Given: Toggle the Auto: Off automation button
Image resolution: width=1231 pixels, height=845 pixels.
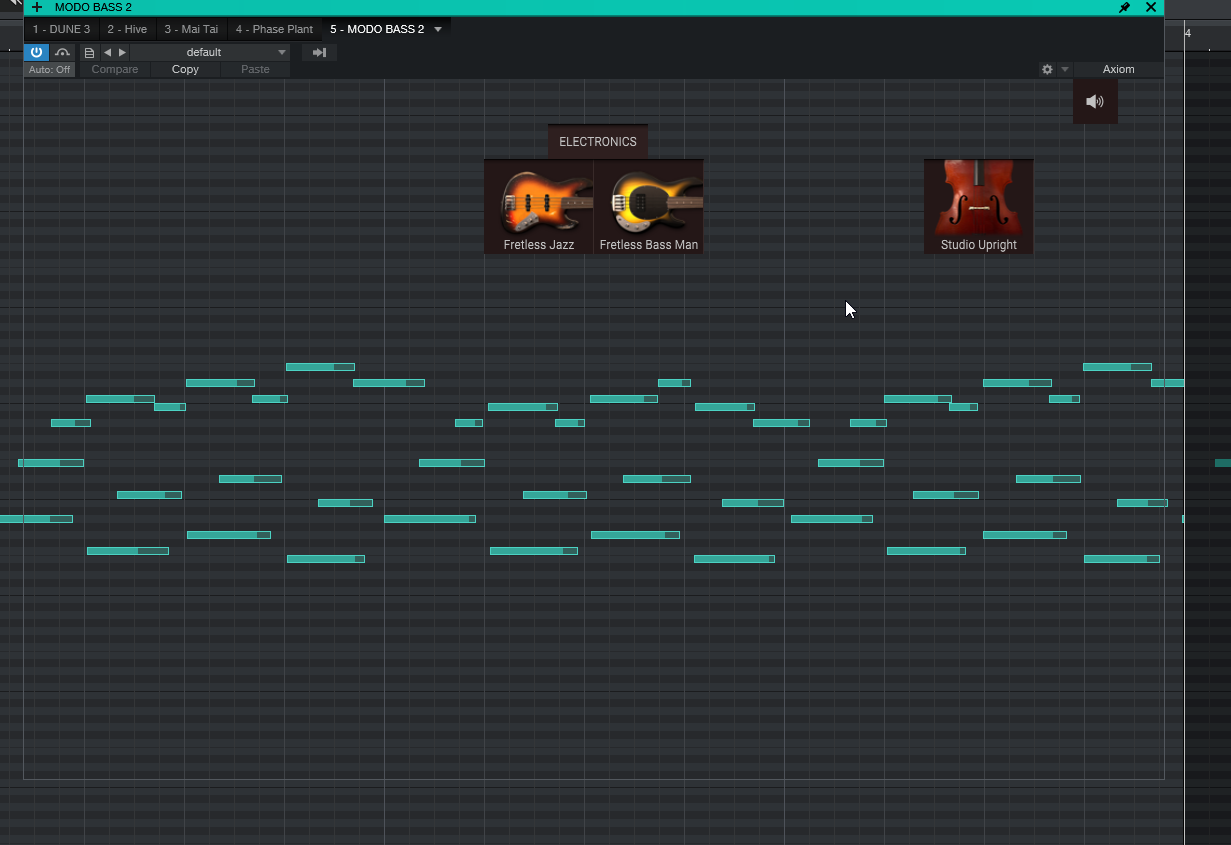Looking at the screenshot, I should click(49, 70).
